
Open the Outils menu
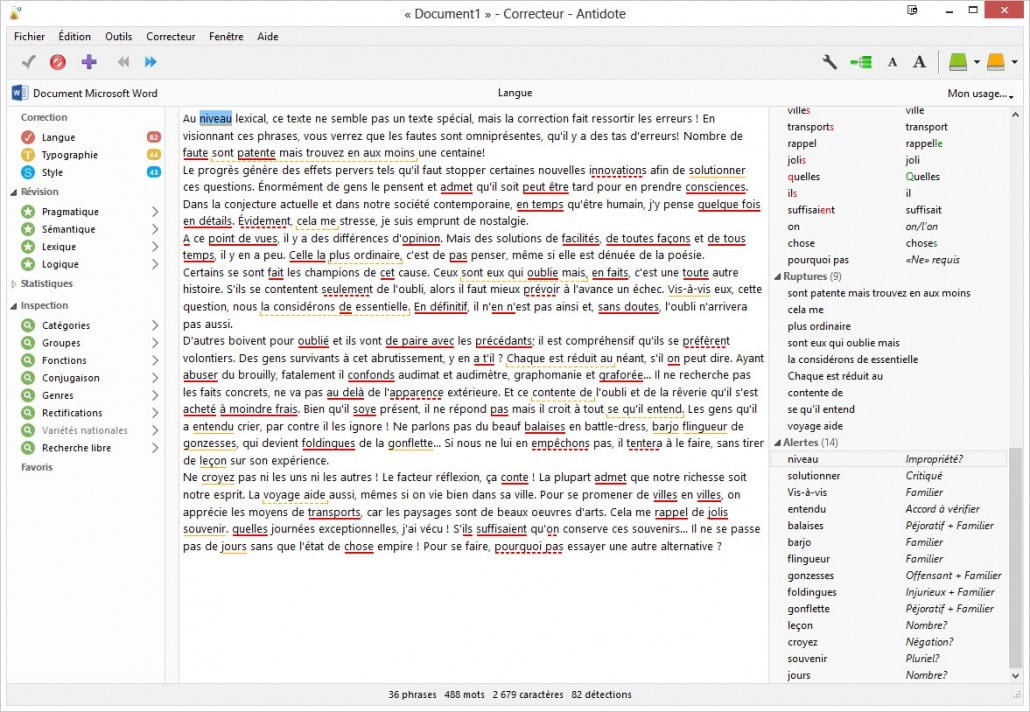tap(118, 36)
